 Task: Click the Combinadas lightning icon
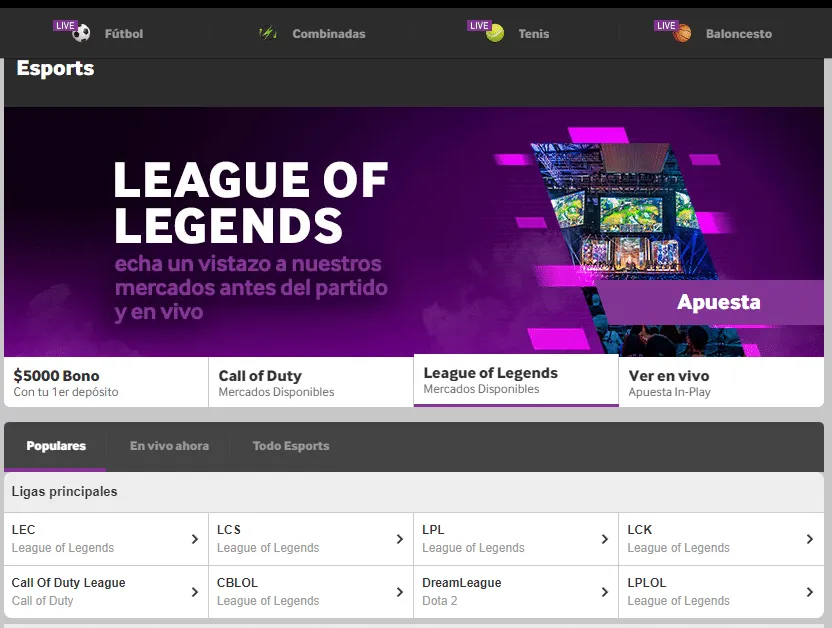268,33
